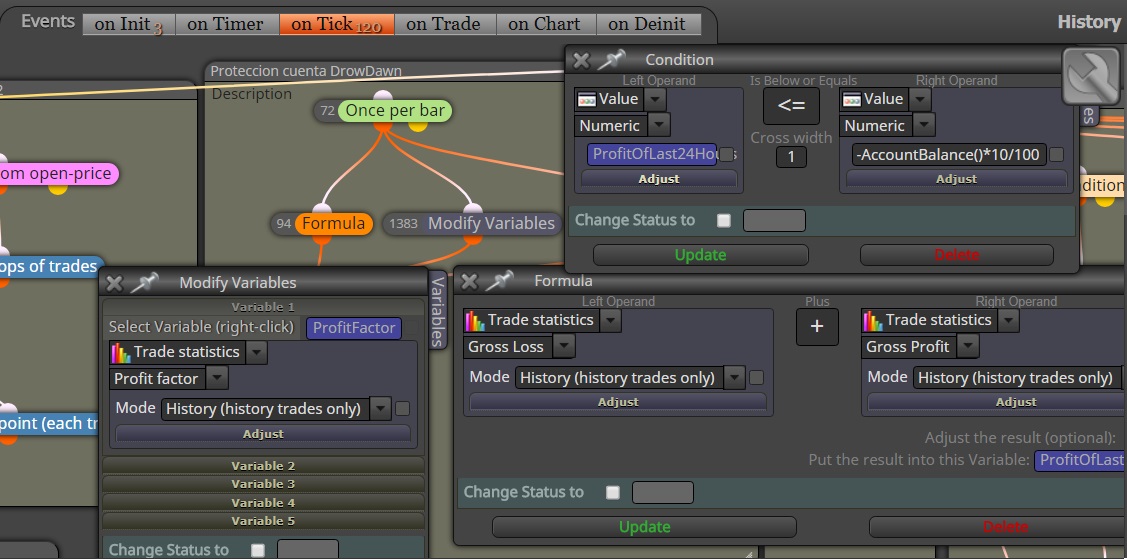
Task: Enable Change Status to checkbox in Modify Variables
Action: tap(257, 550)
